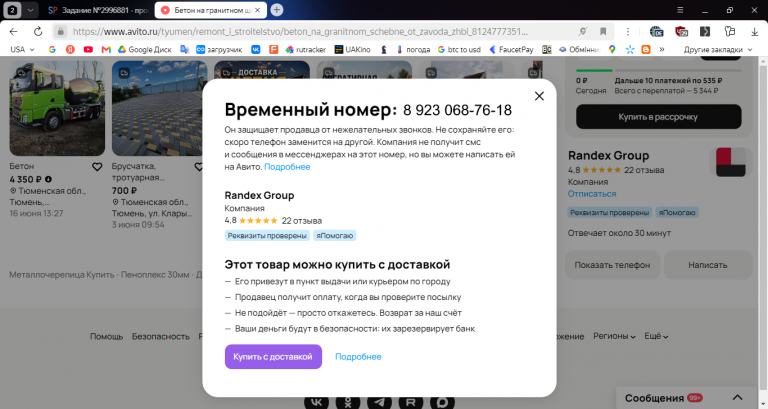Open the Gmail bookmark
The width and height of the screenshot is (768, 409).
click(106, 49)
